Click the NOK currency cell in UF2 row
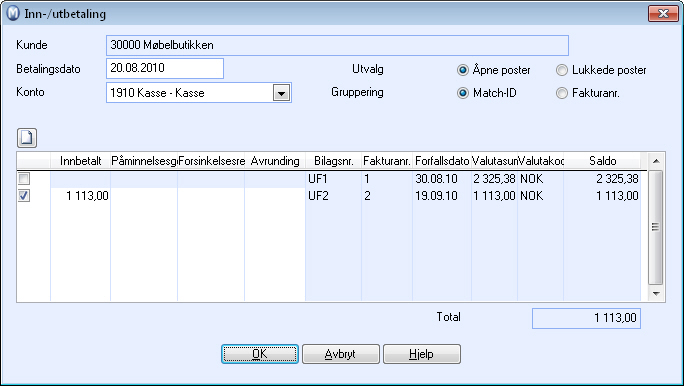This screenshot has height=386, width=684. (x=540, y=196)
